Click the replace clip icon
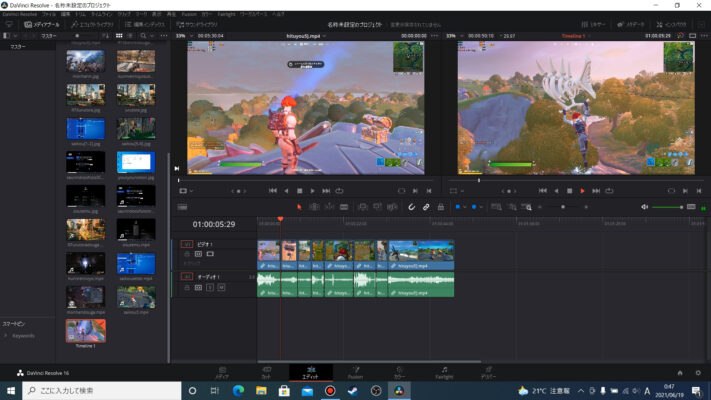The width and height of the screenshot is (711, 400). click(x=392, y=207)
